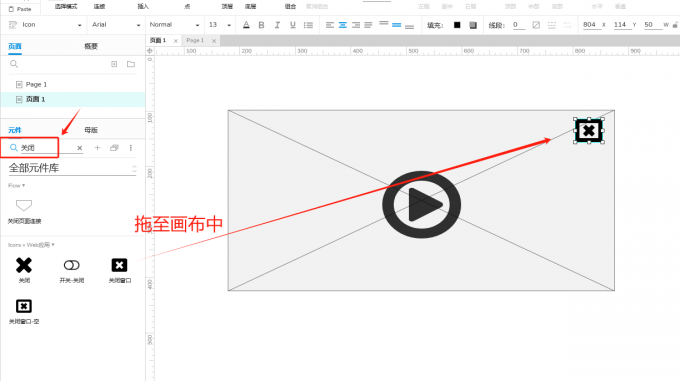Click the X position field 804
This screenshot has height=381, width=680.
coord(589,25)
